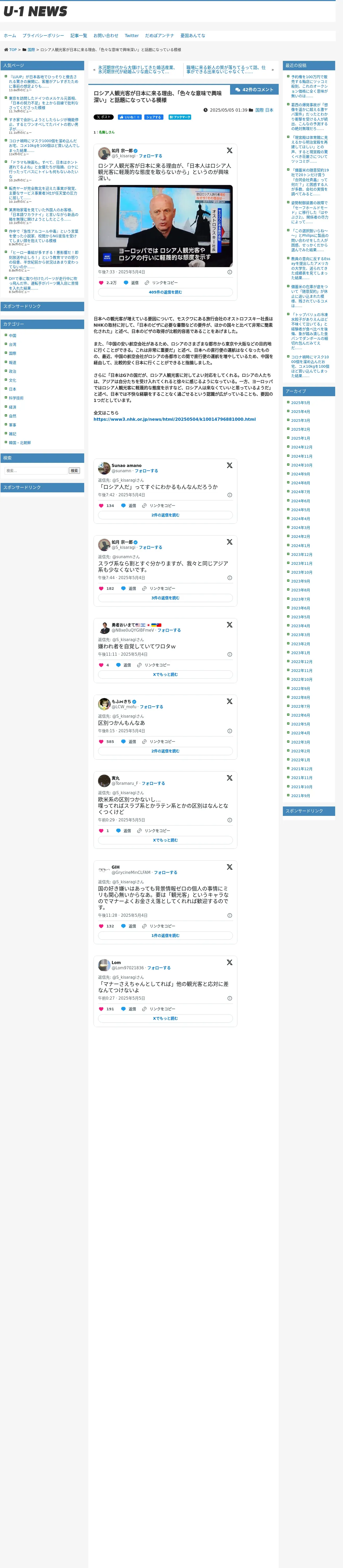Open Lom's profile avatar
The width and height of the screenshot is (343, 1568).
coord(104,965)
